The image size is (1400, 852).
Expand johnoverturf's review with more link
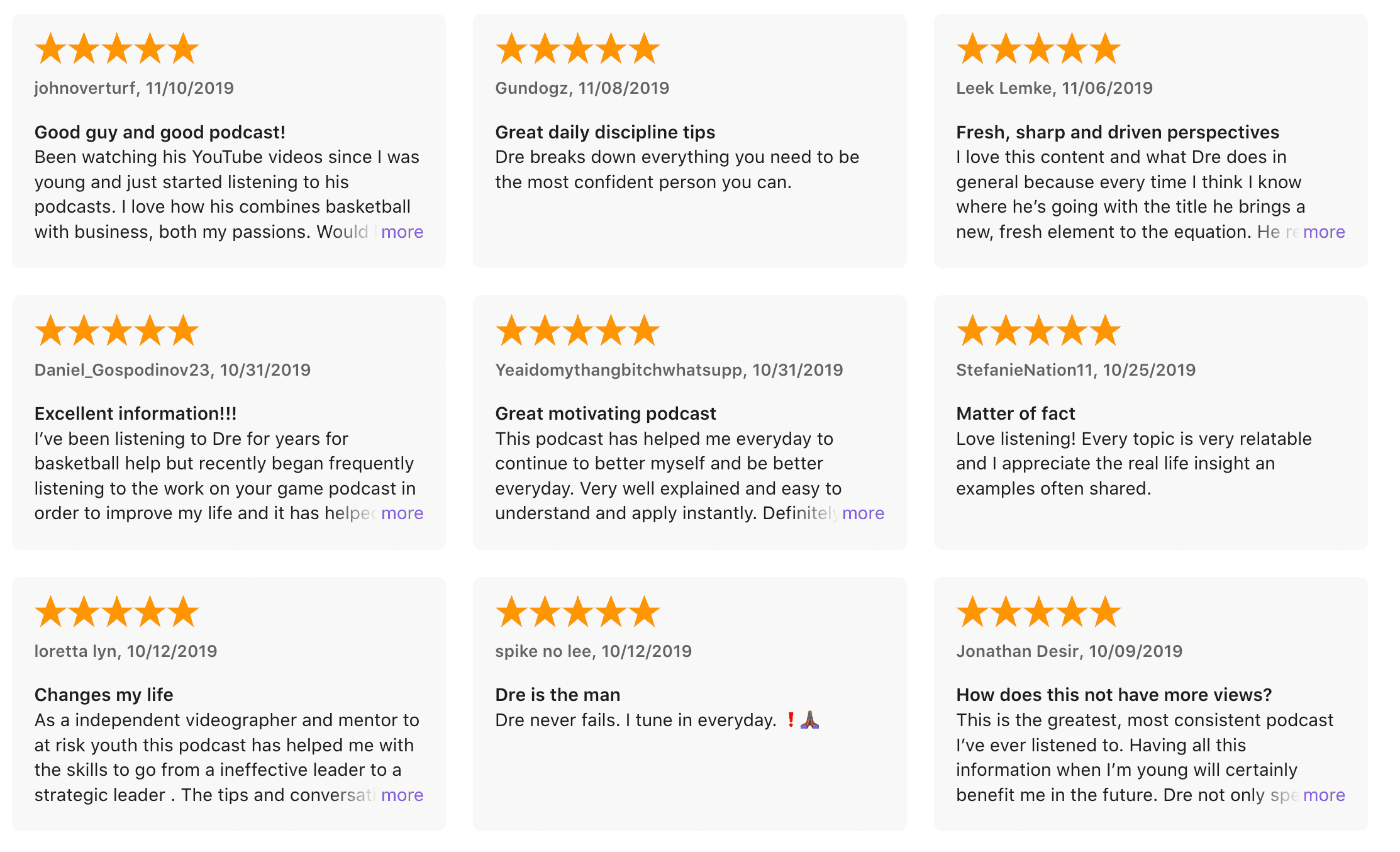402,232
